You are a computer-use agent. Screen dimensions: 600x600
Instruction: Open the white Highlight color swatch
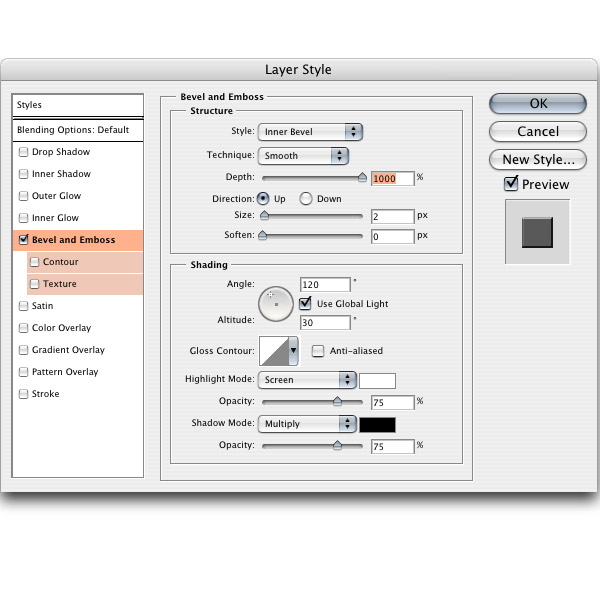click(x=377, y=381)
